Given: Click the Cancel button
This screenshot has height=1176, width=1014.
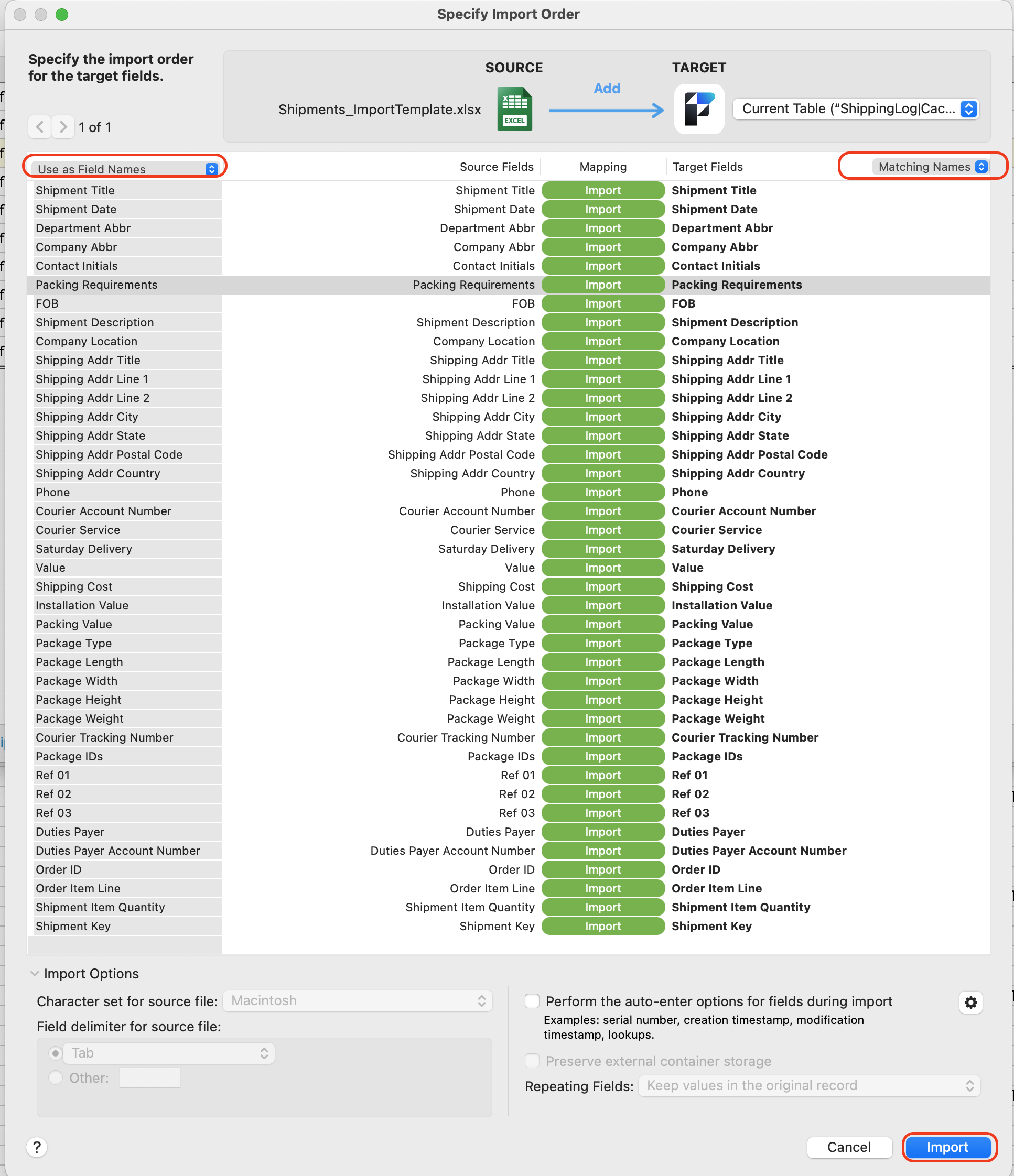Looking at the screenshot, I should (848, 1147).
